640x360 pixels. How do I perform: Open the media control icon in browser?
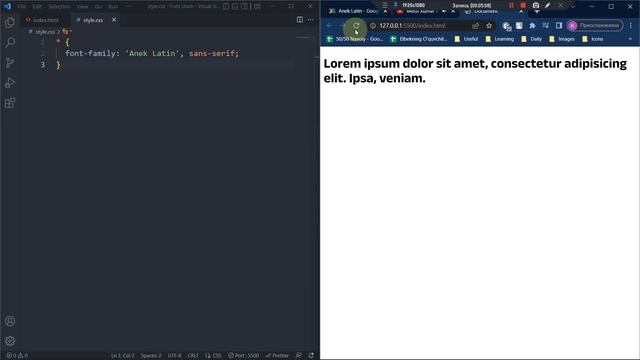(545, 25)
